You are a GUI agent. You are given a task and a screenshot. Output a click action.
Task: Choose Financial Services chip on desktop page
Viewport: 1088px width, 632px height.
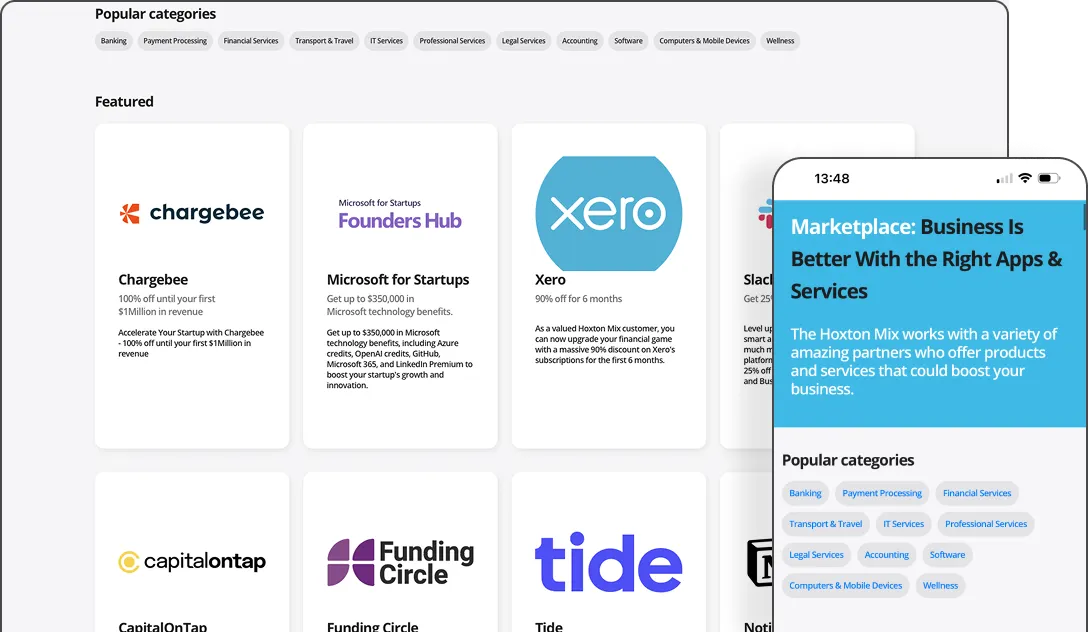click(250, 41)
